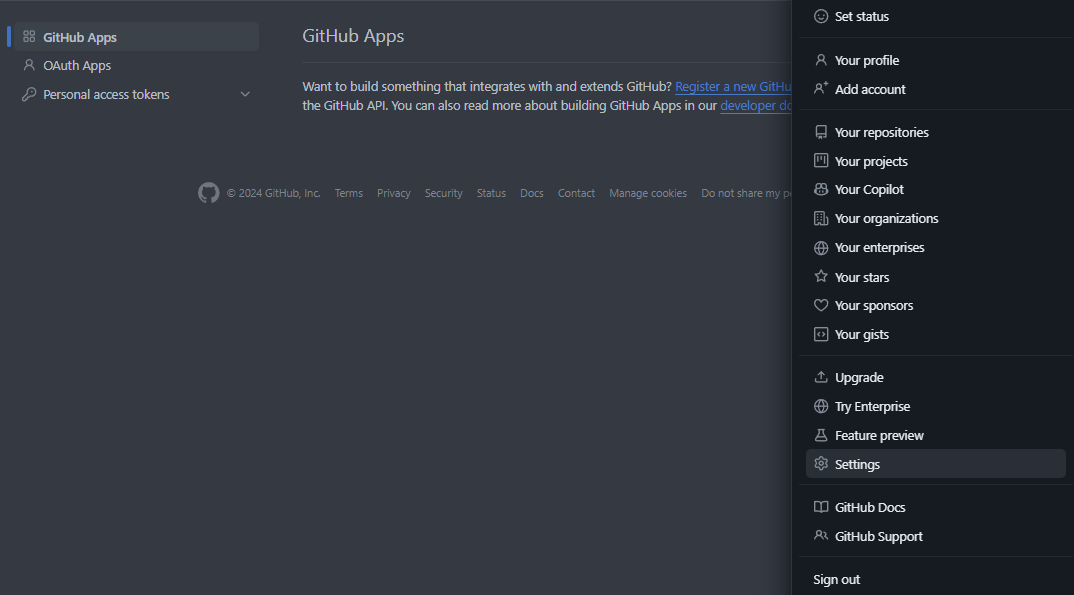Open Your sponsors menu entry

pyautogui.click(x=936, y=305)
